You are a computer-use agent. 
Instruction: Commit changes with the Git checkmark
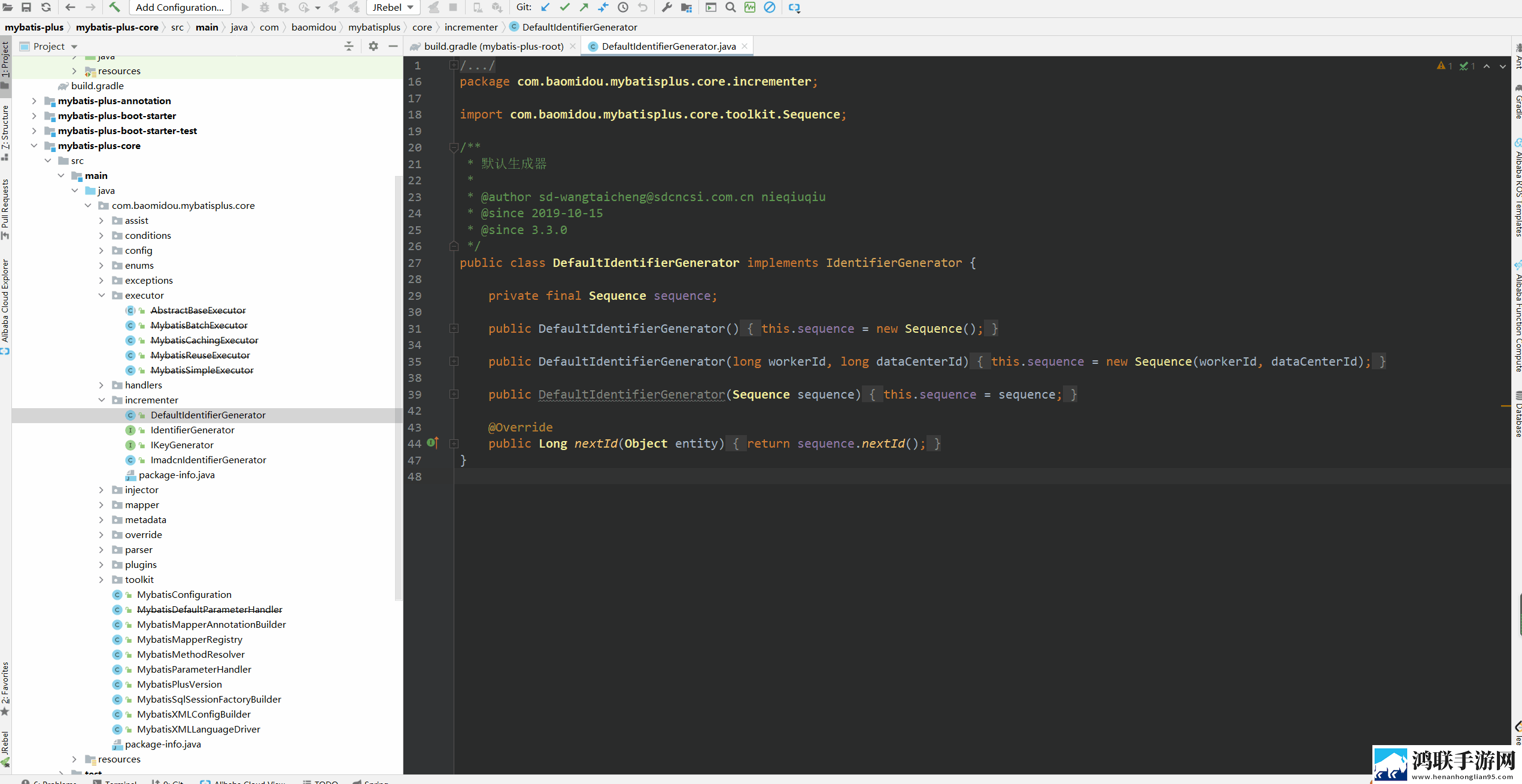[x=564, y=7]
